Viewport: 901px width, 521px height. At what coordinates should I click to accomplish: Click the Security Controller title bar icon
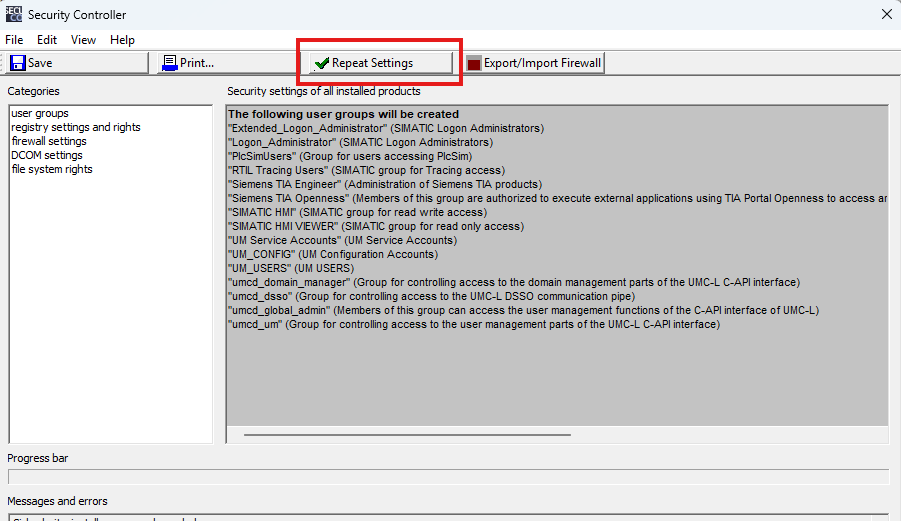pyautogui.click(x=14, y=14)
